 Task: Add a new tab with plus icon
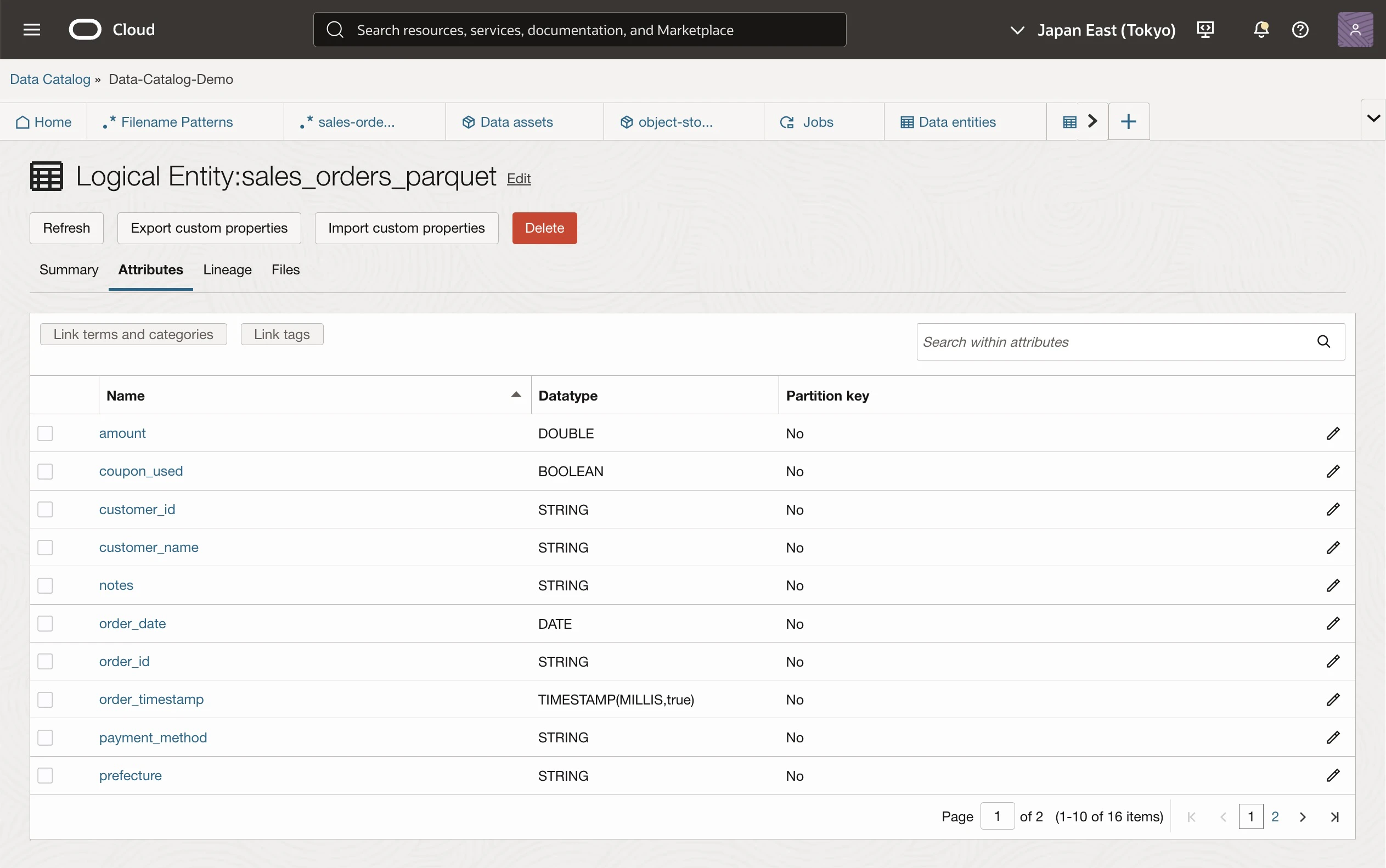coord(1128,121)
